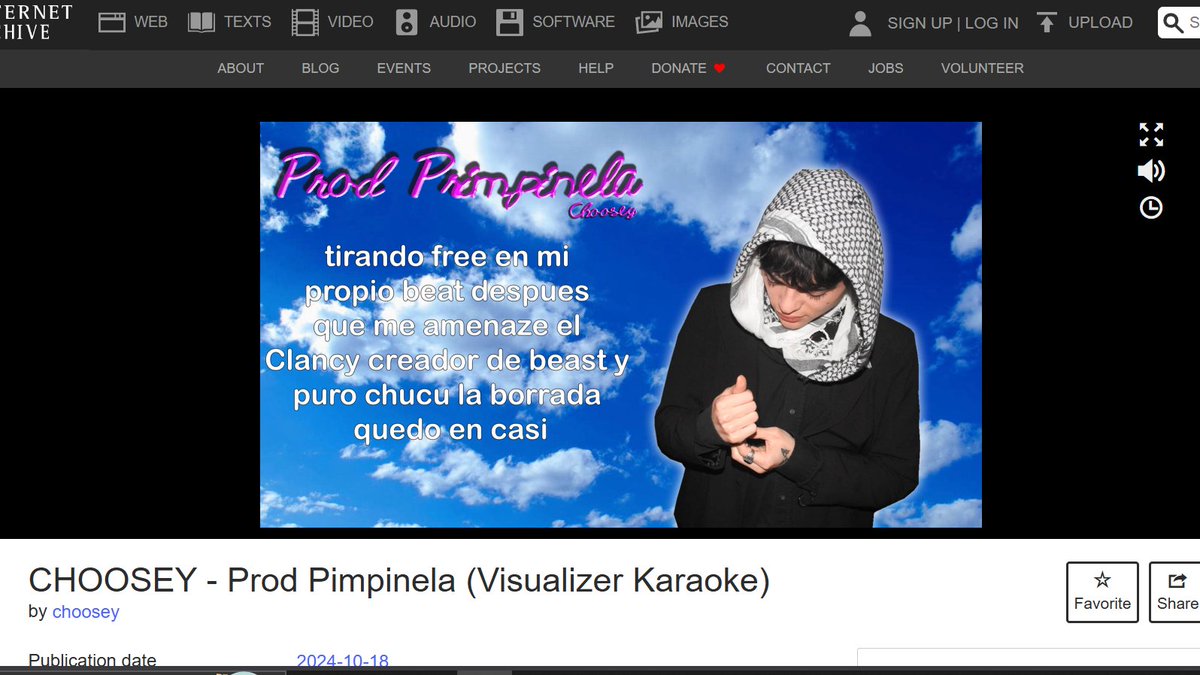Open the Audio speaker icon
1200x675 pixels.
[x=407, y=22]
